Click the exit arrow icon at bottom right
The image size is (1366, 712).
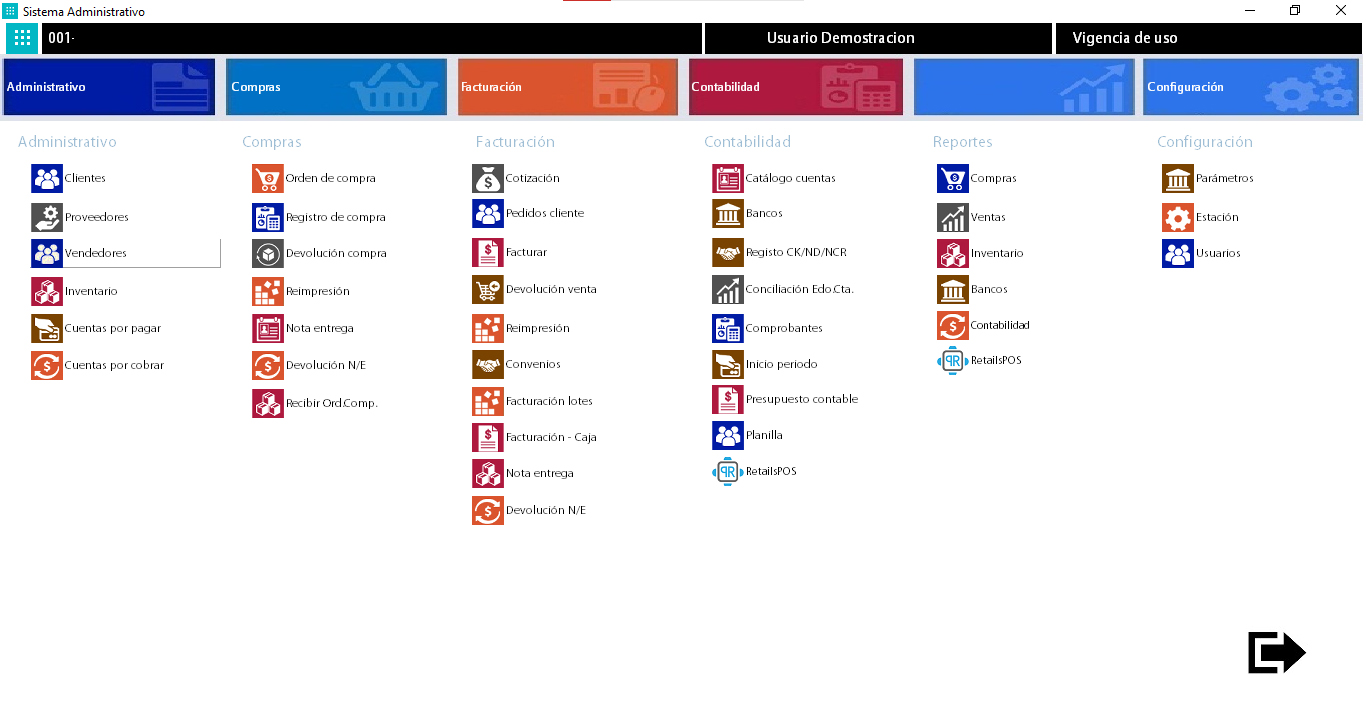click(x=1276, y=653)
